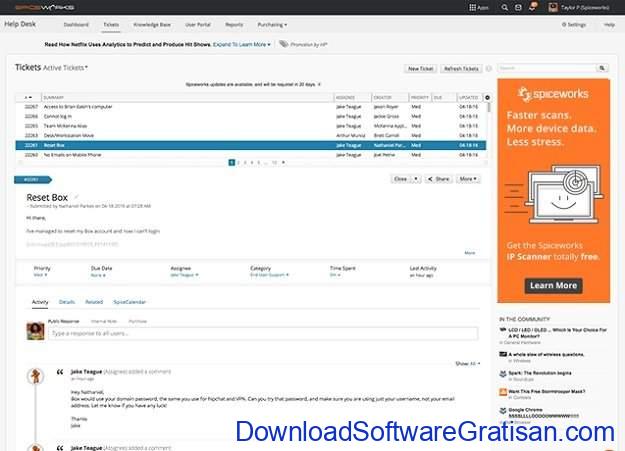The height and width of the screenshot is (451, 625).
Task: Switch to the Tickets tab
Action: coord(111,25)
